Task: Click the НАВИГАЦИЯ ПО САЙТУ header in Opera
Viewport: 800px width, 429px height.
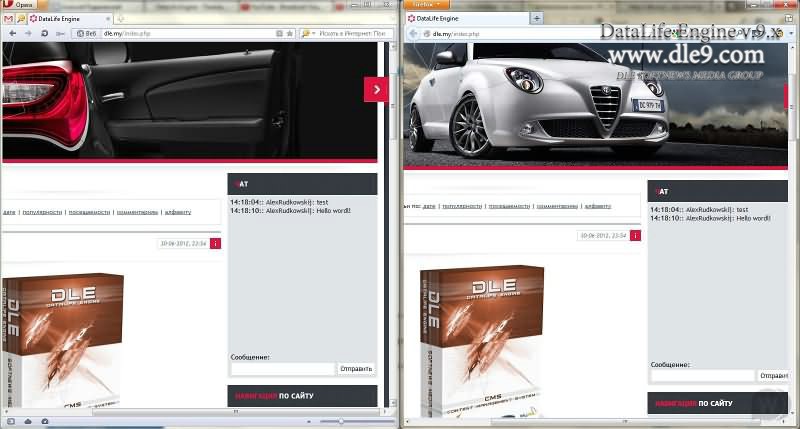Action: (302, 396)
